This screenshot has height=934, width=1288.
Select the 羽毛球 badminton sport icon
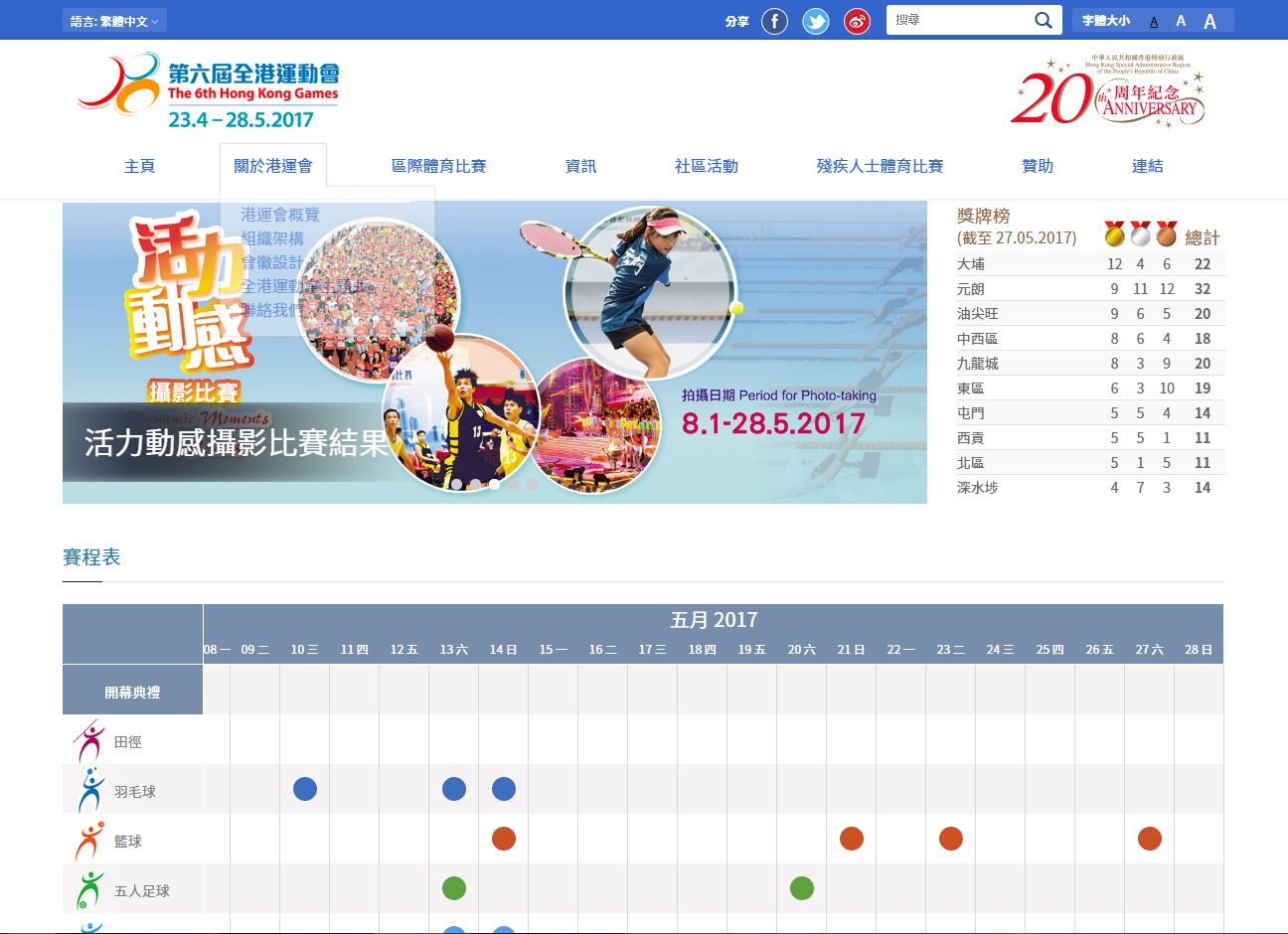(x=91, y=791)
